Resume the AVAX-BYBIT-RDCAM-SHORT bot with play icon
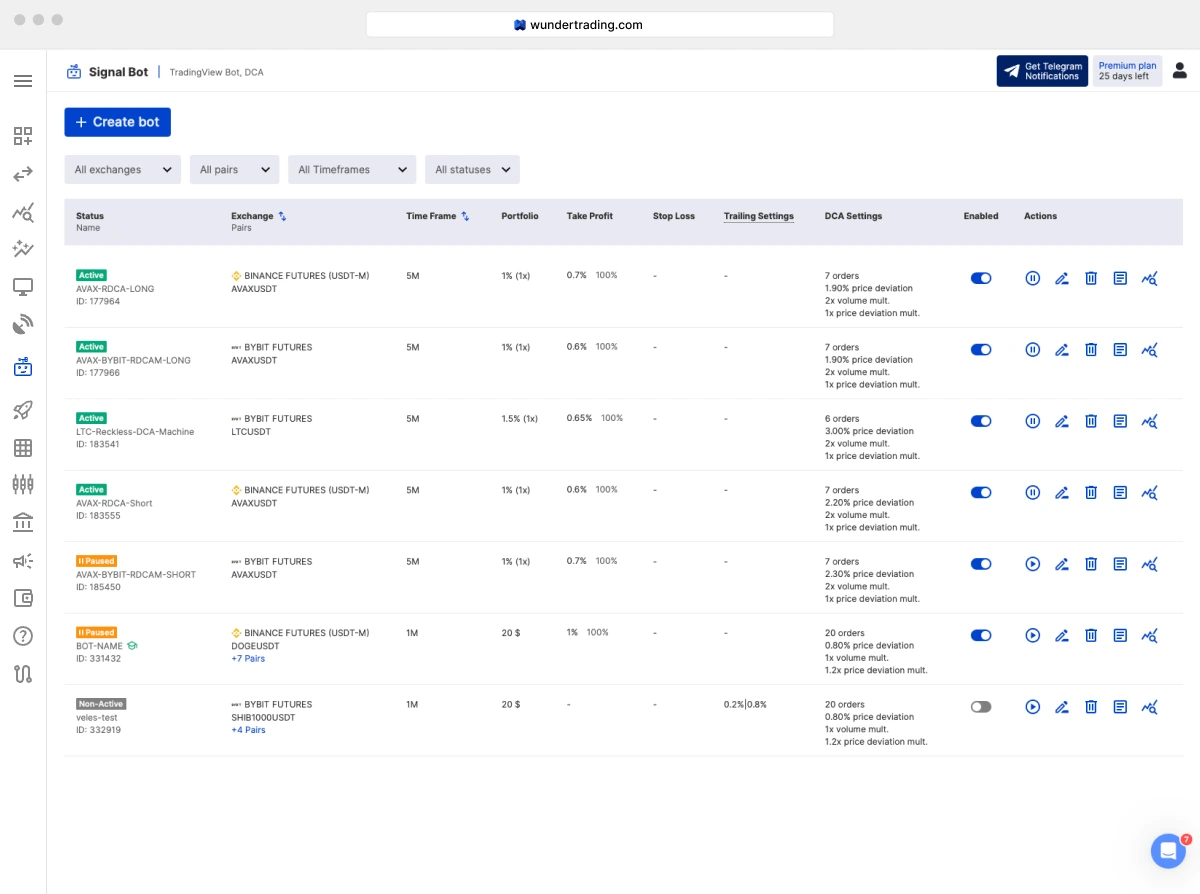Screen dimensions: 1200x894 pos(1033,564)
